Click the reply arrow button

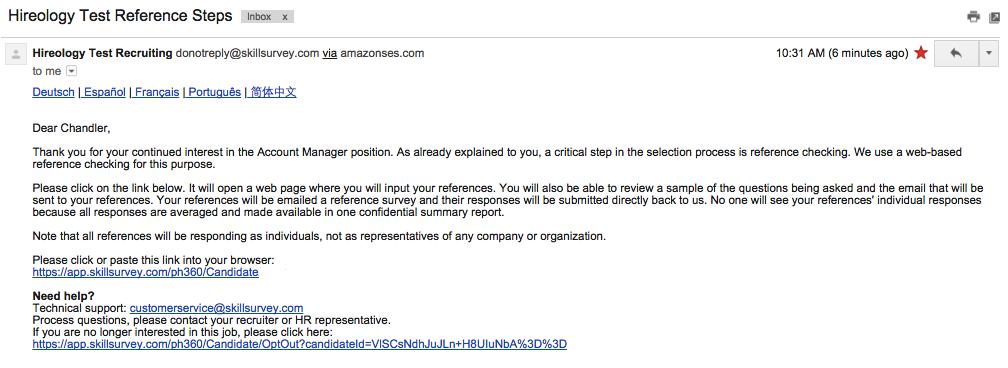pos(955,54)
